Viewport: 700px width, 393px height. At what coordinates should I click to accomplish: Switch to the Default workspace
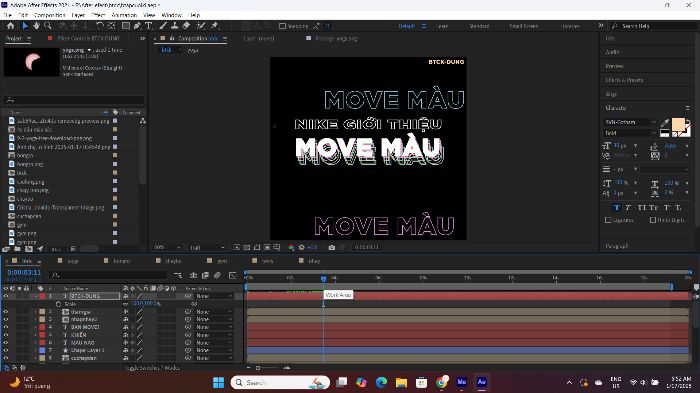click(407, 26)
